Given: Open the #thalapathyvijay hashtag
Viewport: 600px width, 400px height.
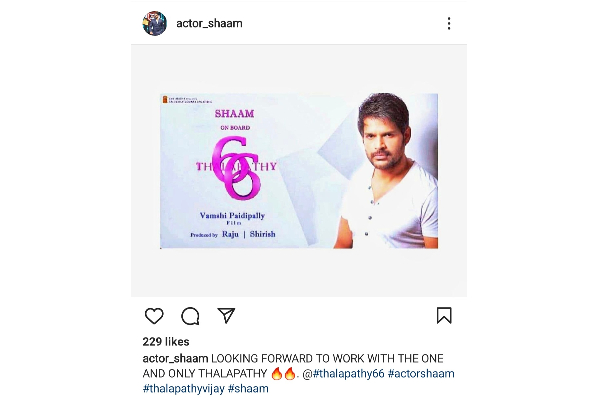Looking at the screenshot, I should (x=184, y=389).
